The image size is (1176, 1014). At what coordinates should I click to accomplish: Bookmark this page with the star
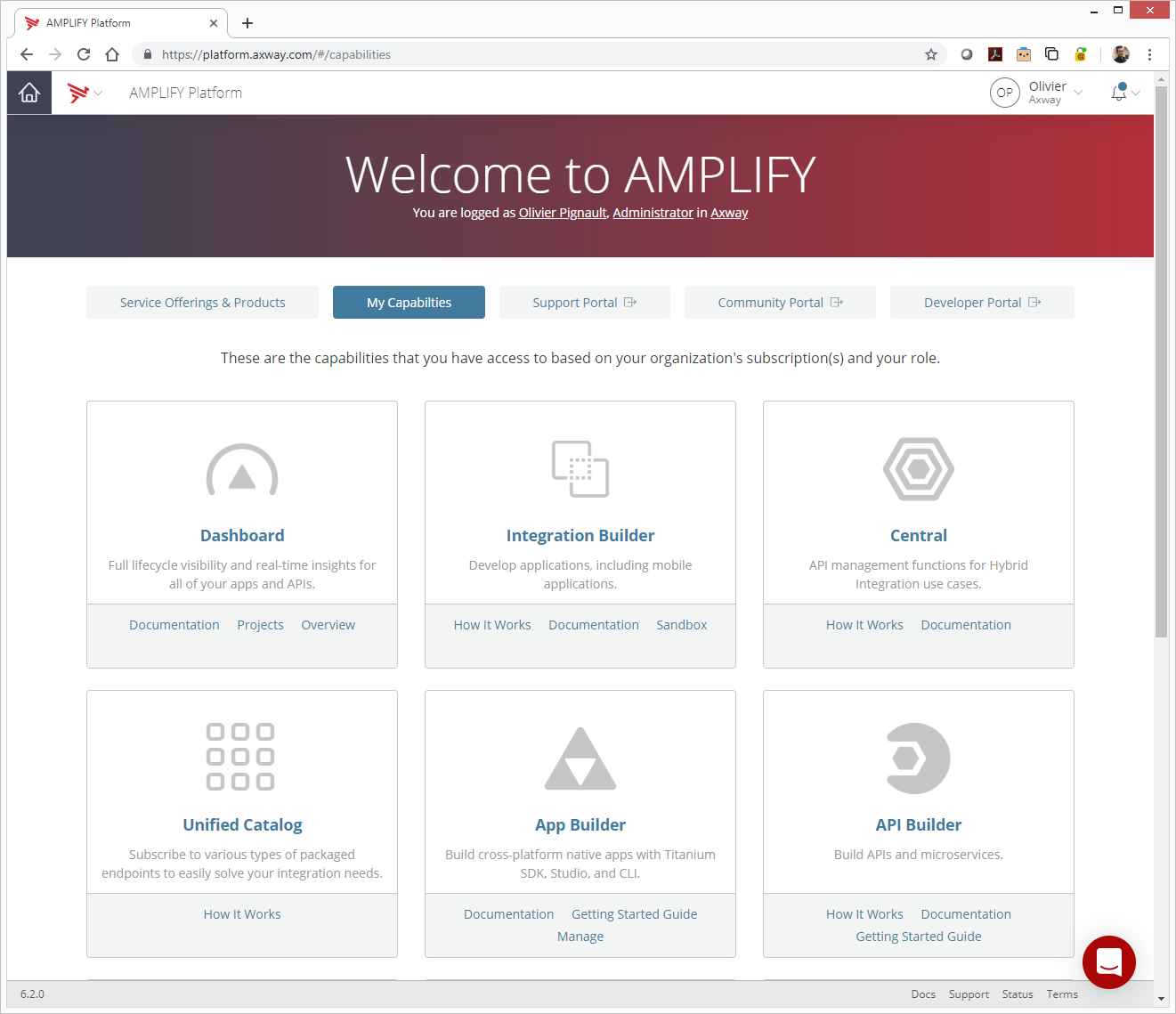pos(931,54)
